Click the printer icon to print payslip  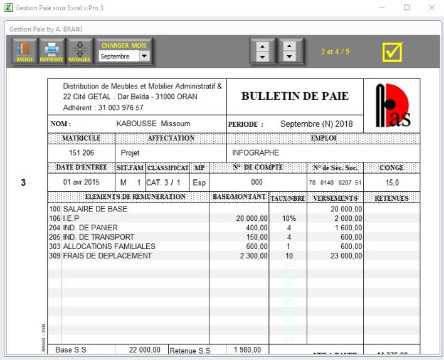[52, 51]
